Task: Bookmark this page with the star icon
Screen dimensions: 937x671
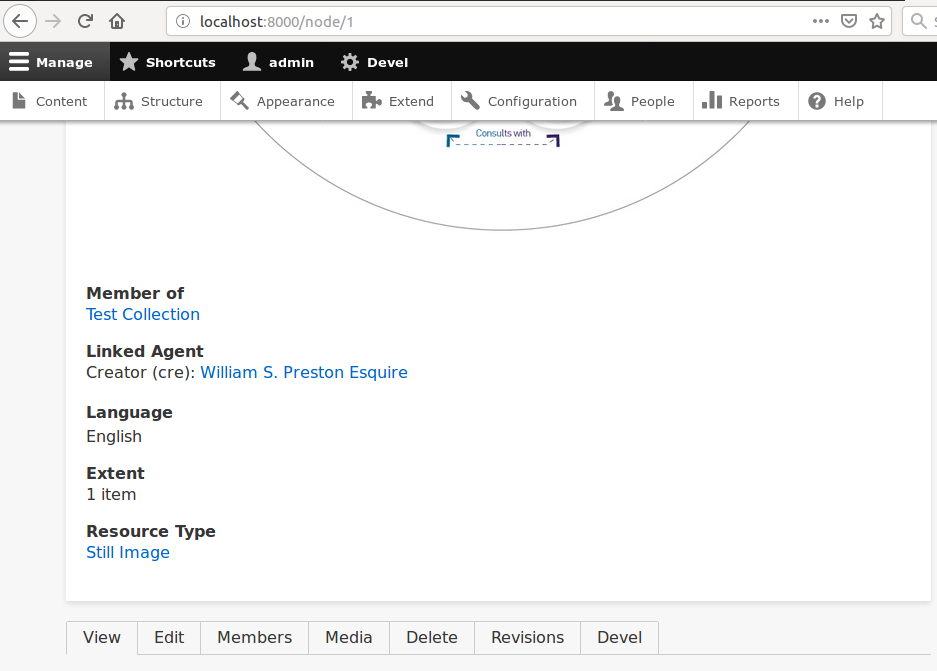Action: (x=877, y=21)
